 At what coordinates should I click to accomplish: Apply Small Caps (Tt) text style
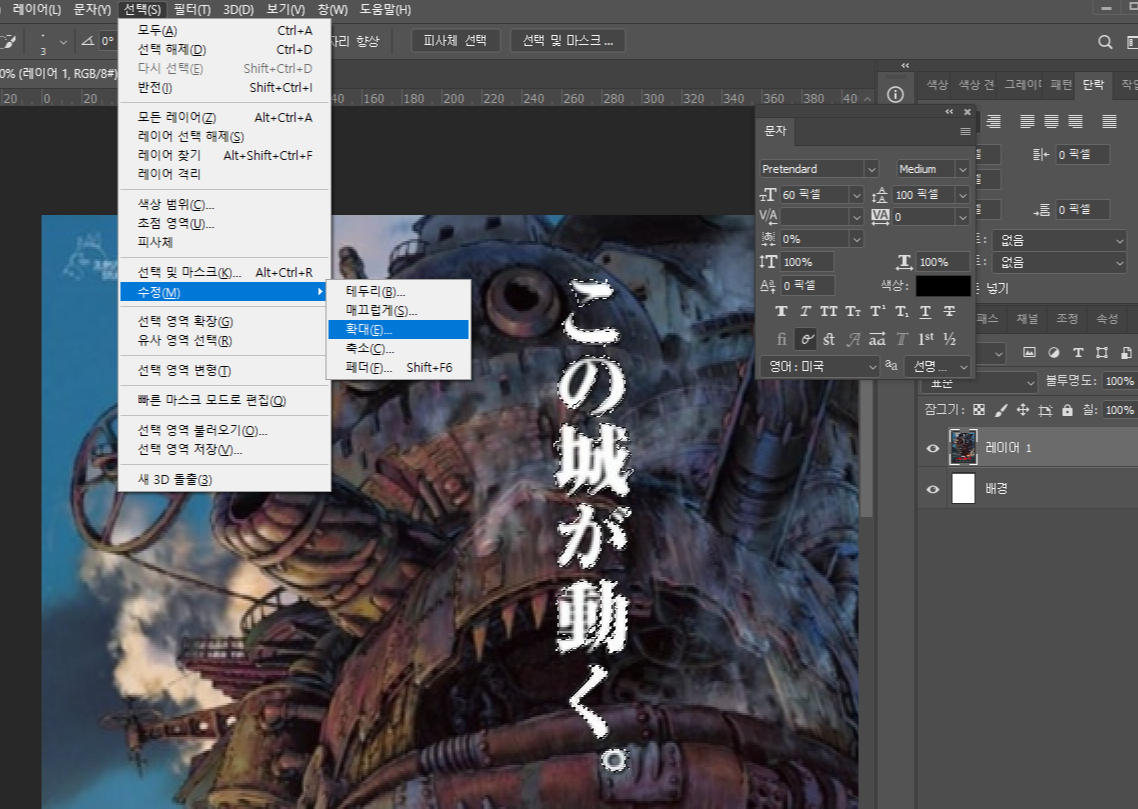853,311
